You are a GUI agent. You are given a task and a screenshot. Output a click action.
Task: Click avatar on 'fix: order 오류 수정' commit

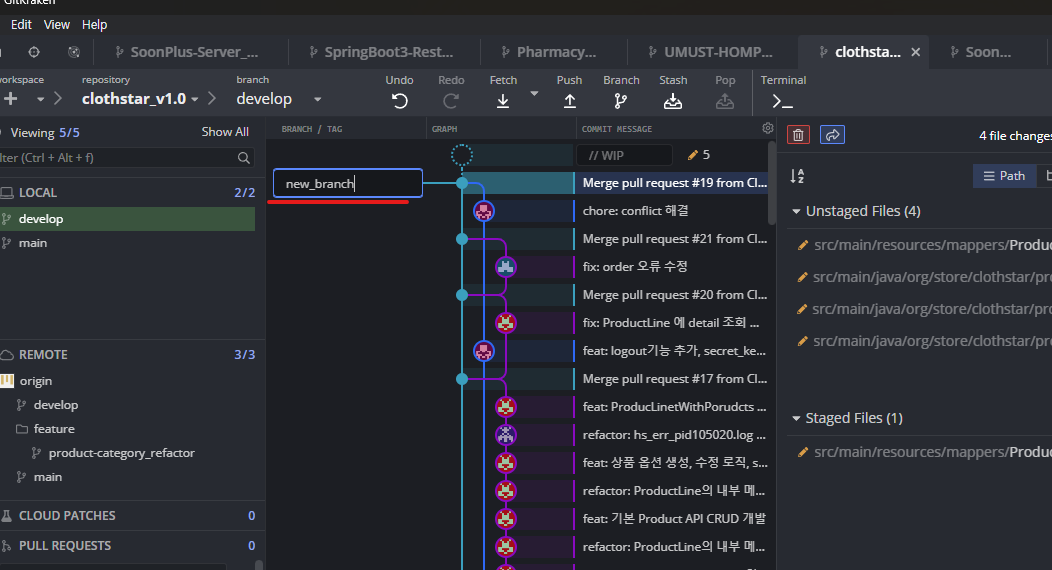[505, 267]
